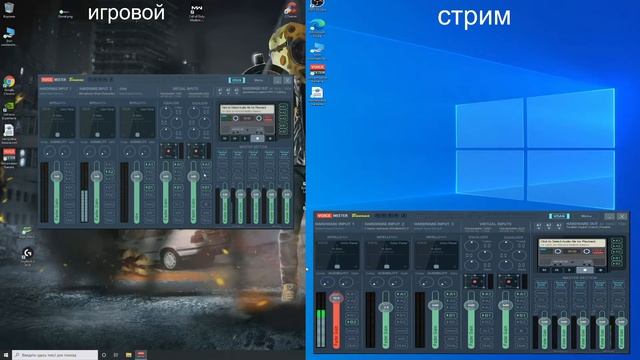Viewport: 640px width, 360px height.
Task: Open A1 output device selector in gaming Voicemeeter
Action: pos(220,90)
